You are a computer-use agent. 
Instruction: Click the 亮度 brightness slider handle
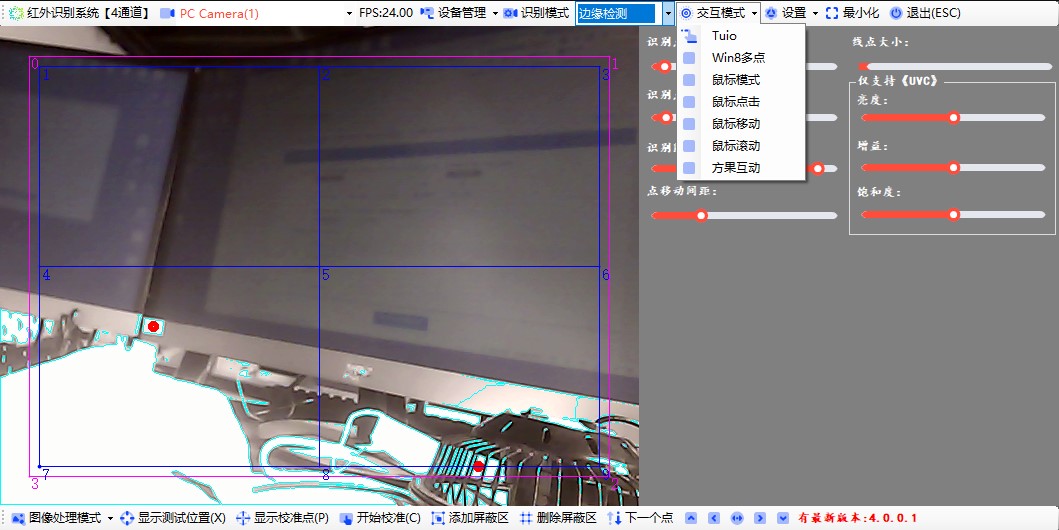(x=954, y=117)
